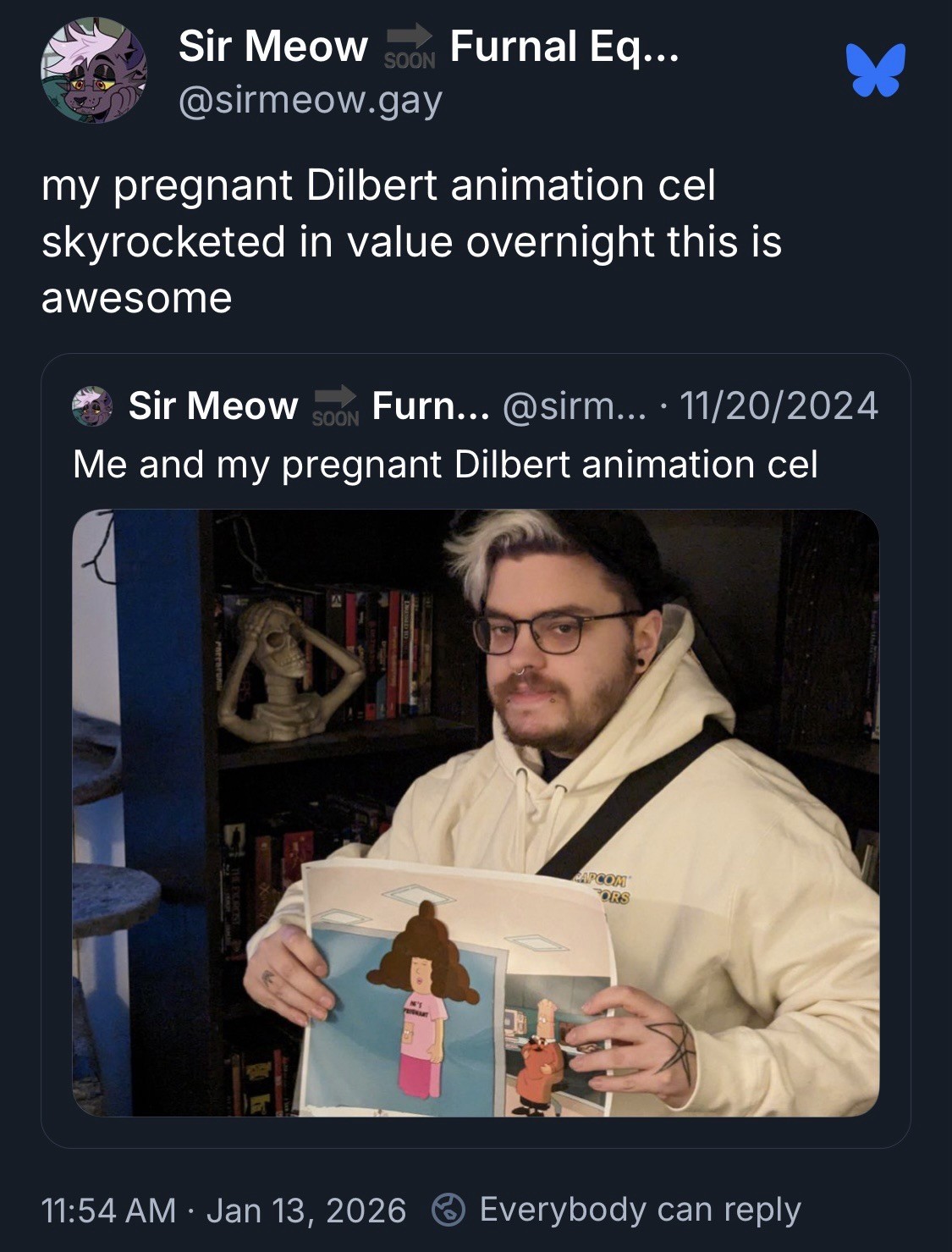Click the Sir Meow display name in the header

tap(273, 46)
